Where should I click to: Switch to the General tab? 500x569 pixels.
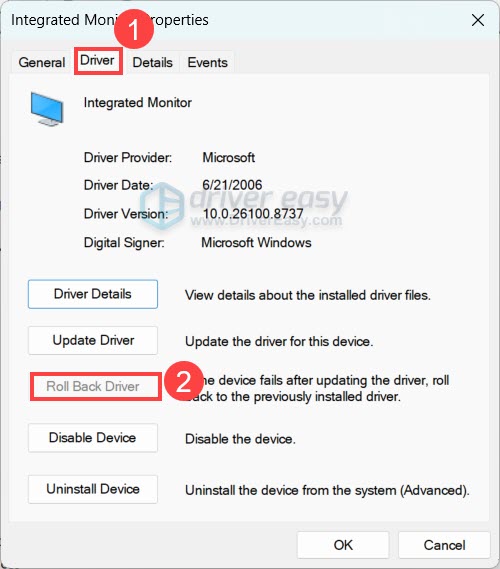(x=42, y=62)
